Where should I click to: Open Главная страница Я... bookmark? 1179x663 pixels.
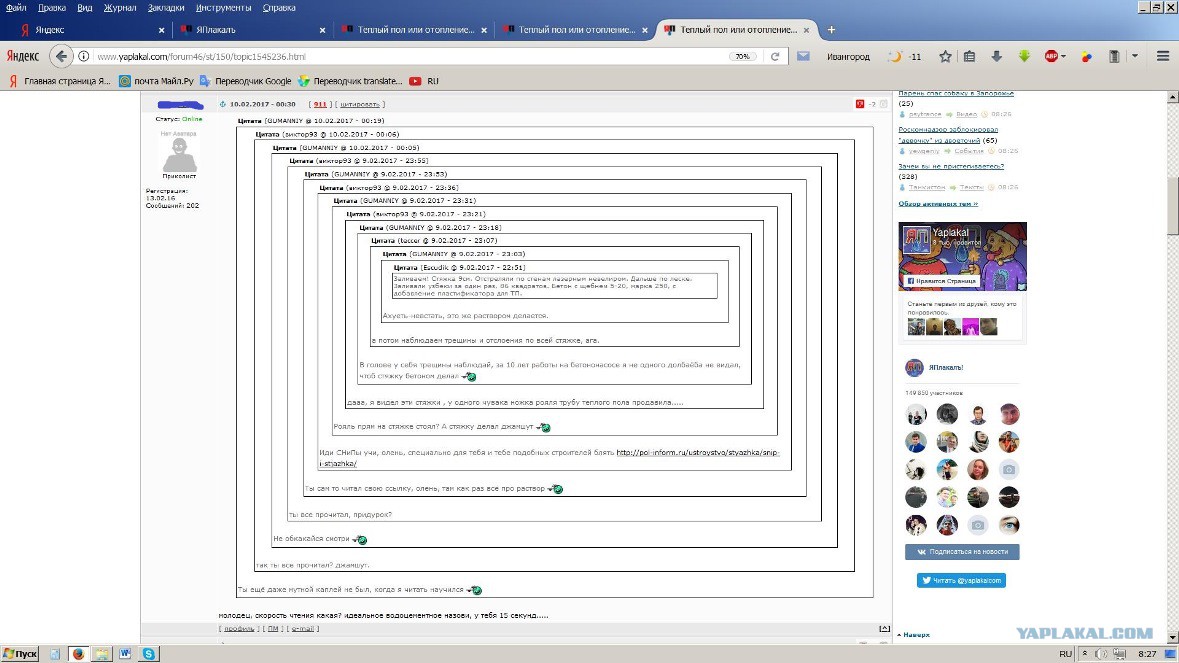pyautogui.click(x=59, y=81)
